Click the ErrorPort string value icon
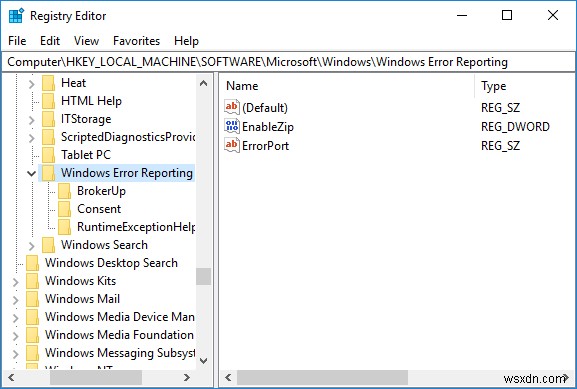 (232, 145)
